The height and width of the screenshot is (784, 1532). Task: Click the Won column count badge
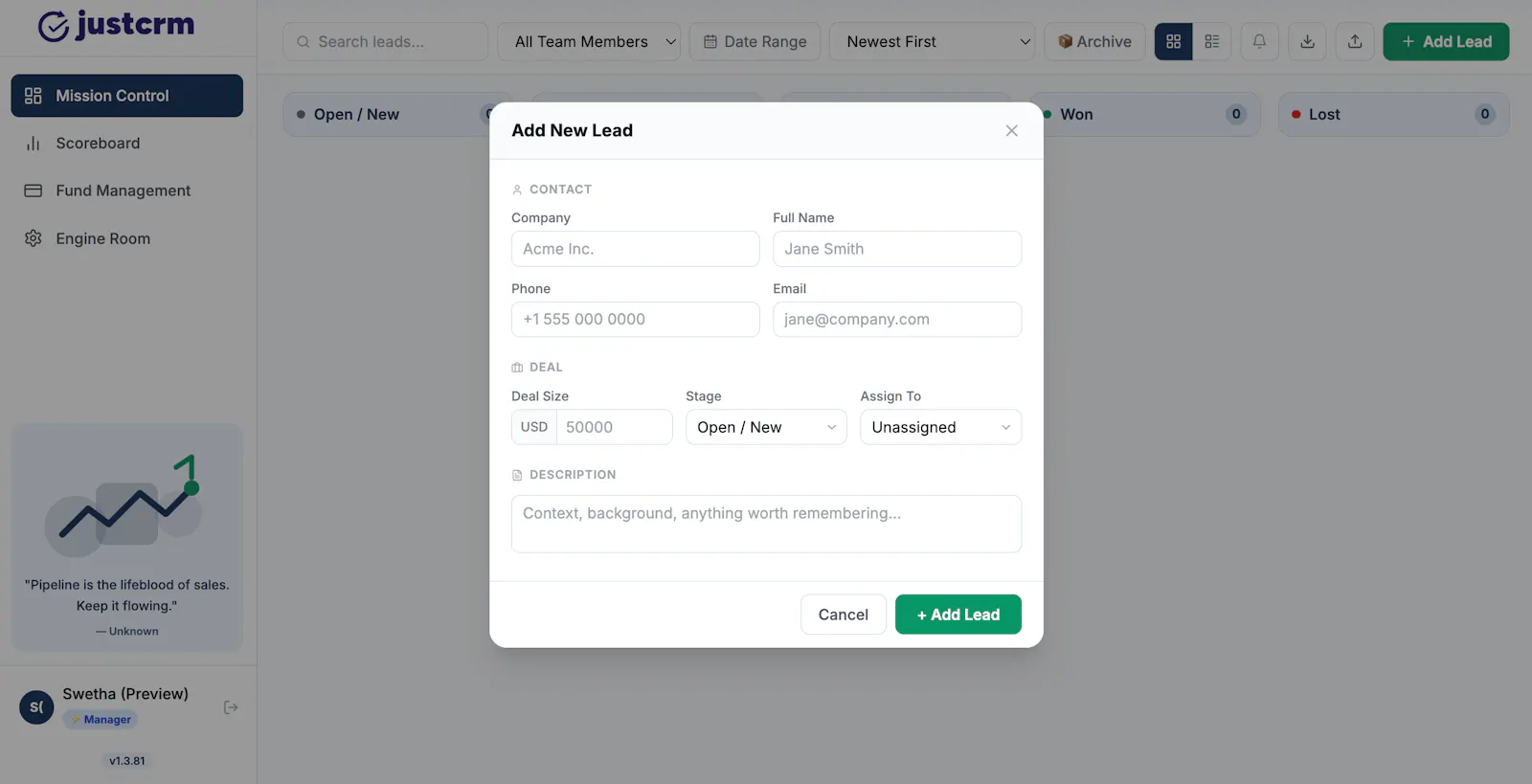pos(1236,114)
